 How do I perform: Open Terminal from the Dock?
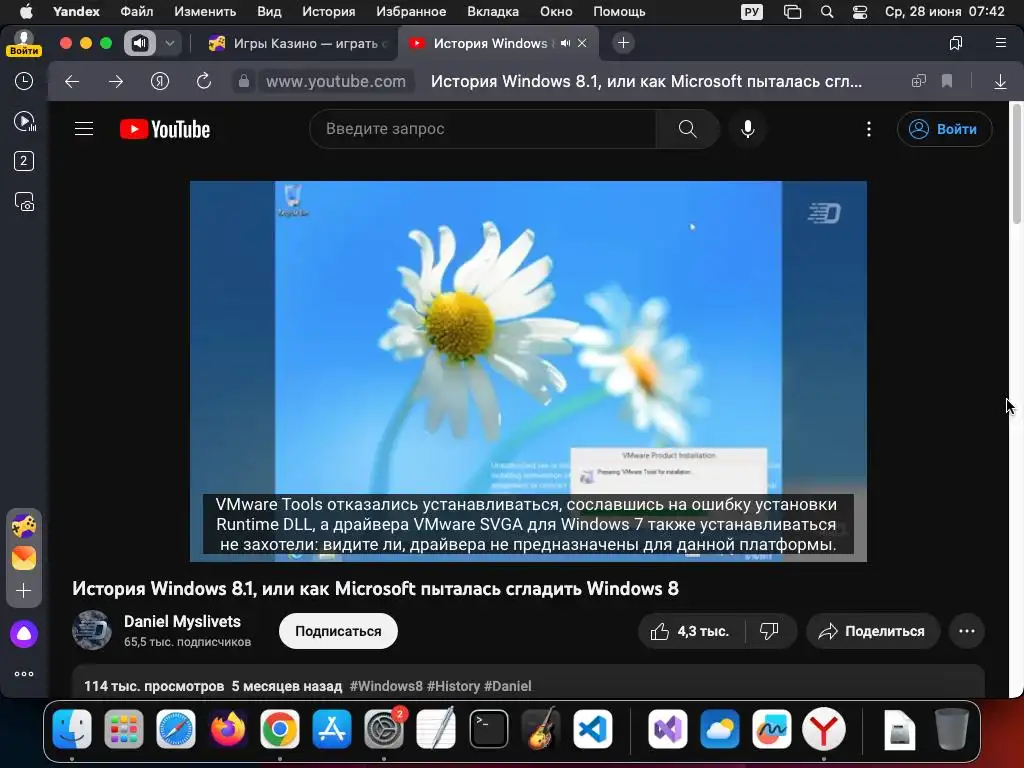(x=488, y=729)
